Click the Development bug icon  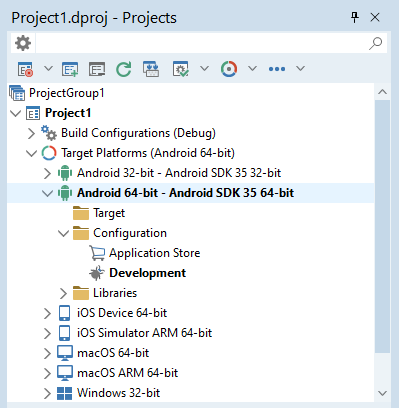97,273
